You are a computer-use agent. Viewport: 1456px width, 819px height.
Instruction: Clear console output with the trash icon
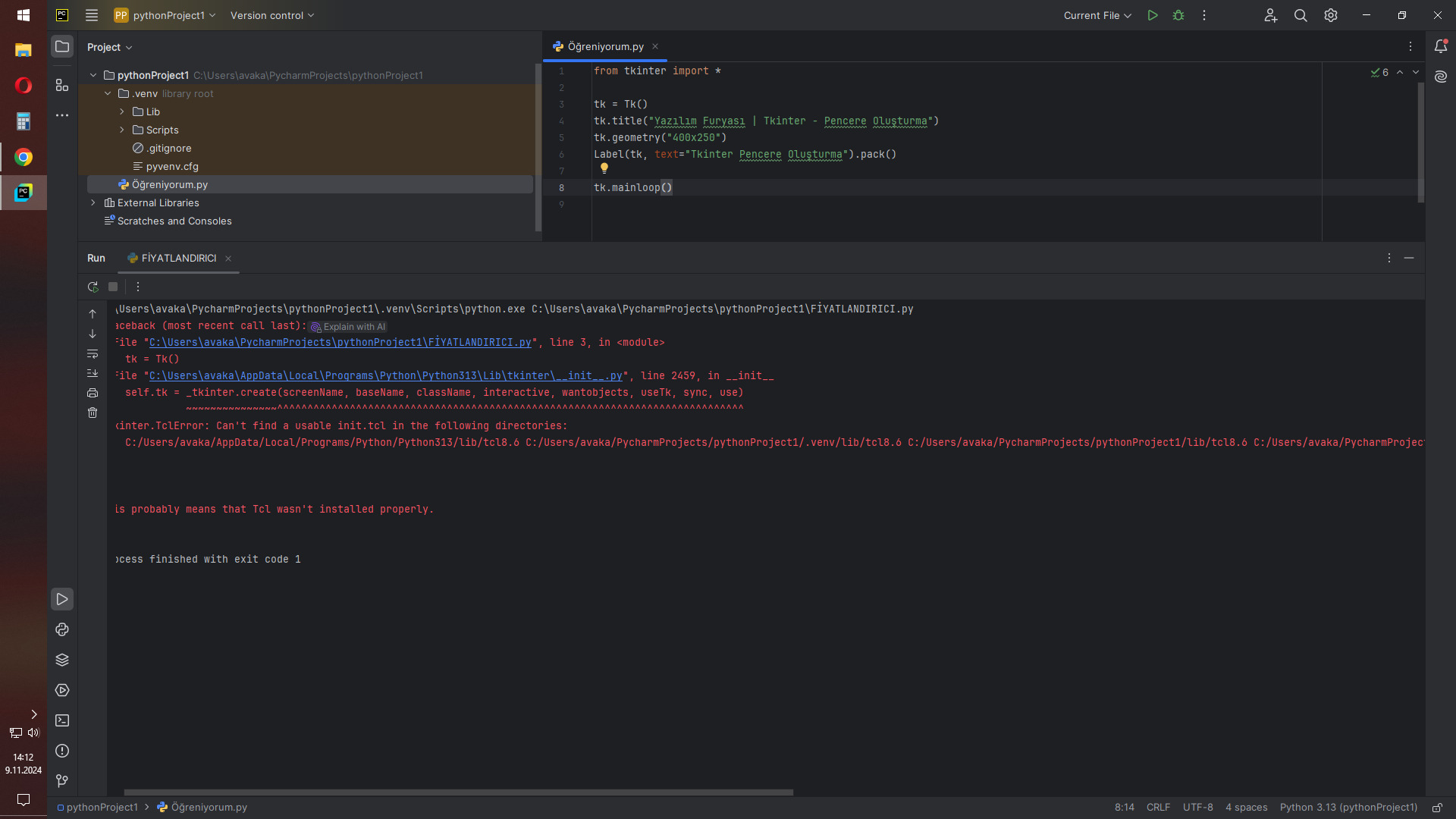point(93,413)
